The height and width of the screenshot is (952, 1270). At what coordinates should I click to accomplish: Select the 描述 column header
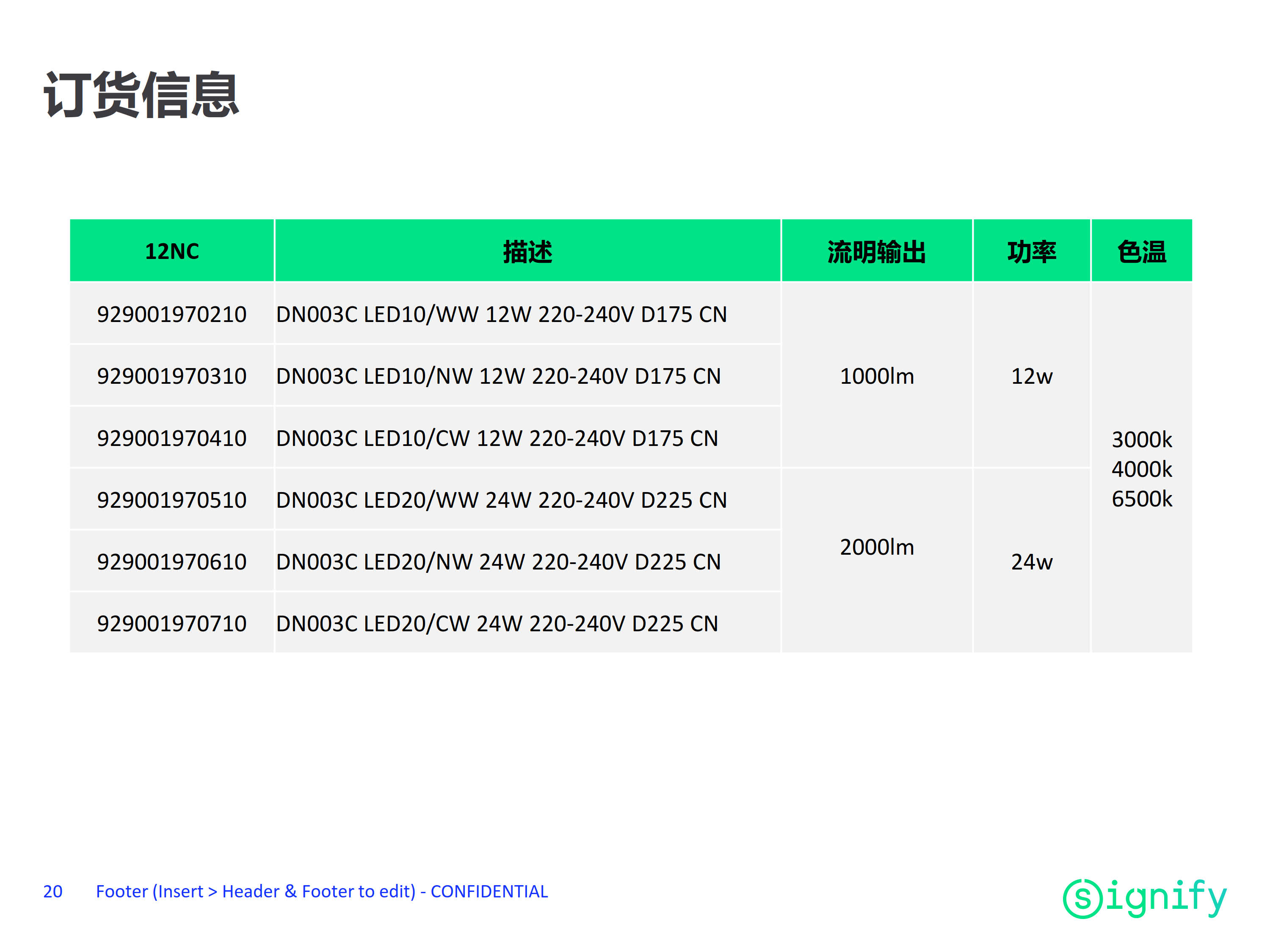pos(527,251)
